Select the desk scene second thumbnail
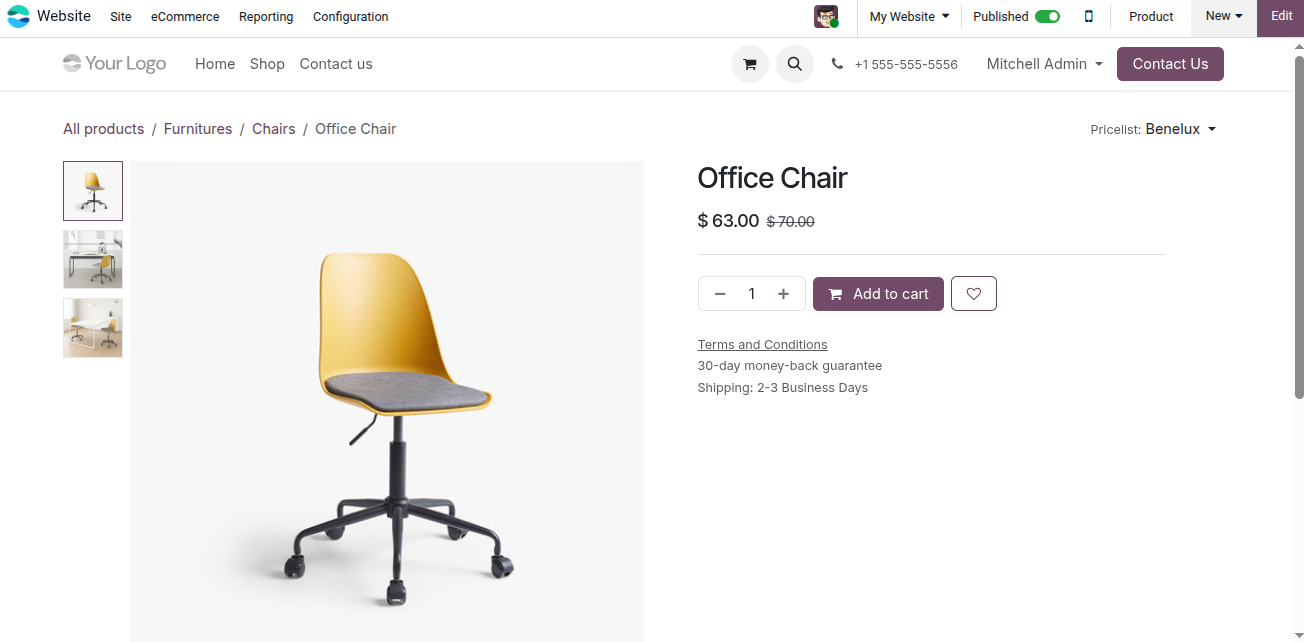 (93, 259)
